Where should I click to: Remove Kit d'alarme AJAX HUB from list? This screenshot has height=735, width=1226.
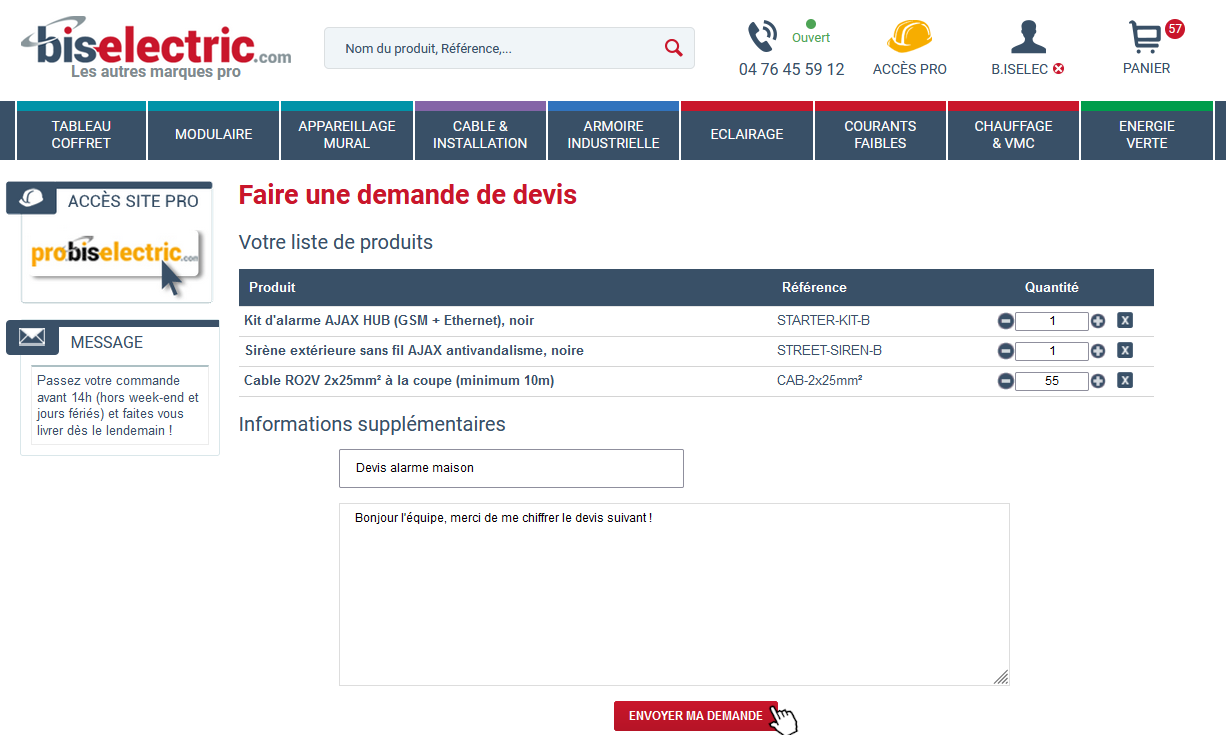(1124, 321)
